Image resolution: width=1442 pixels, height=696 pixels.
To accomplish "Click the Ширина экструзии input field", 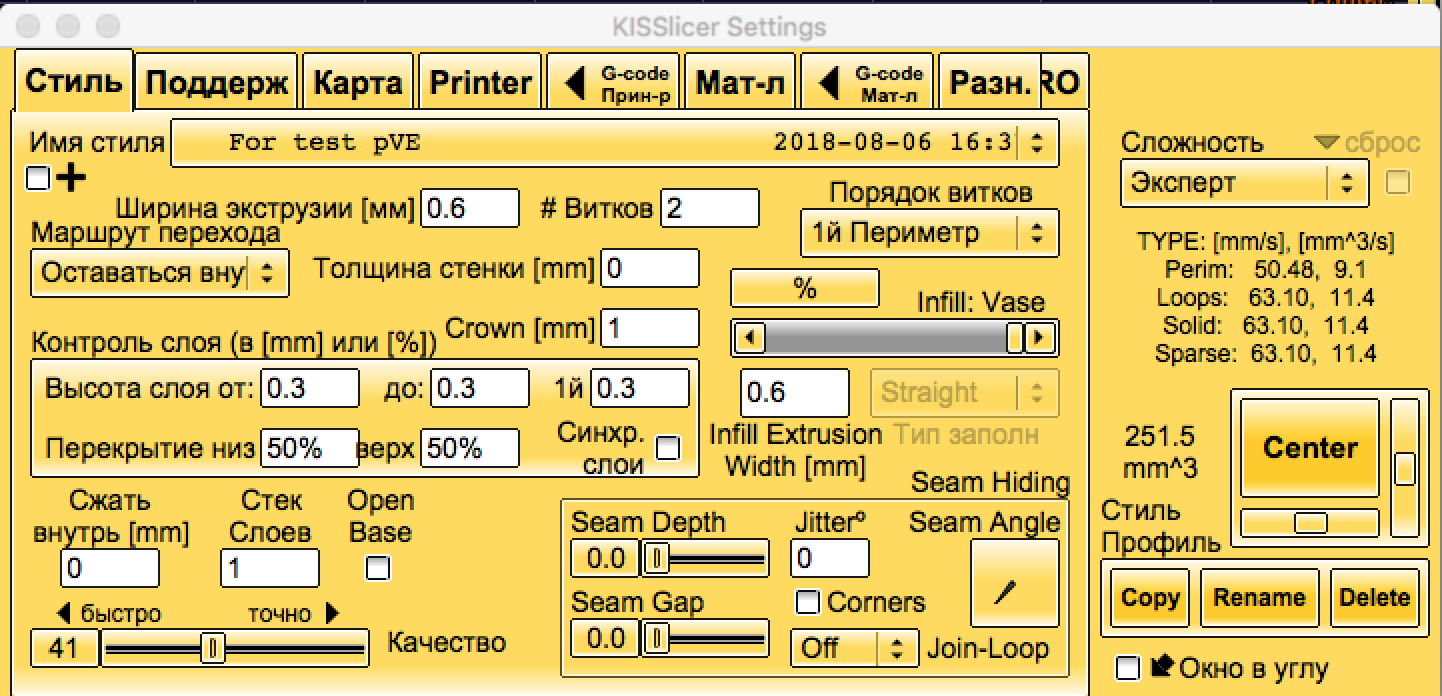I will pyautogui.click(x=470, y=209).
